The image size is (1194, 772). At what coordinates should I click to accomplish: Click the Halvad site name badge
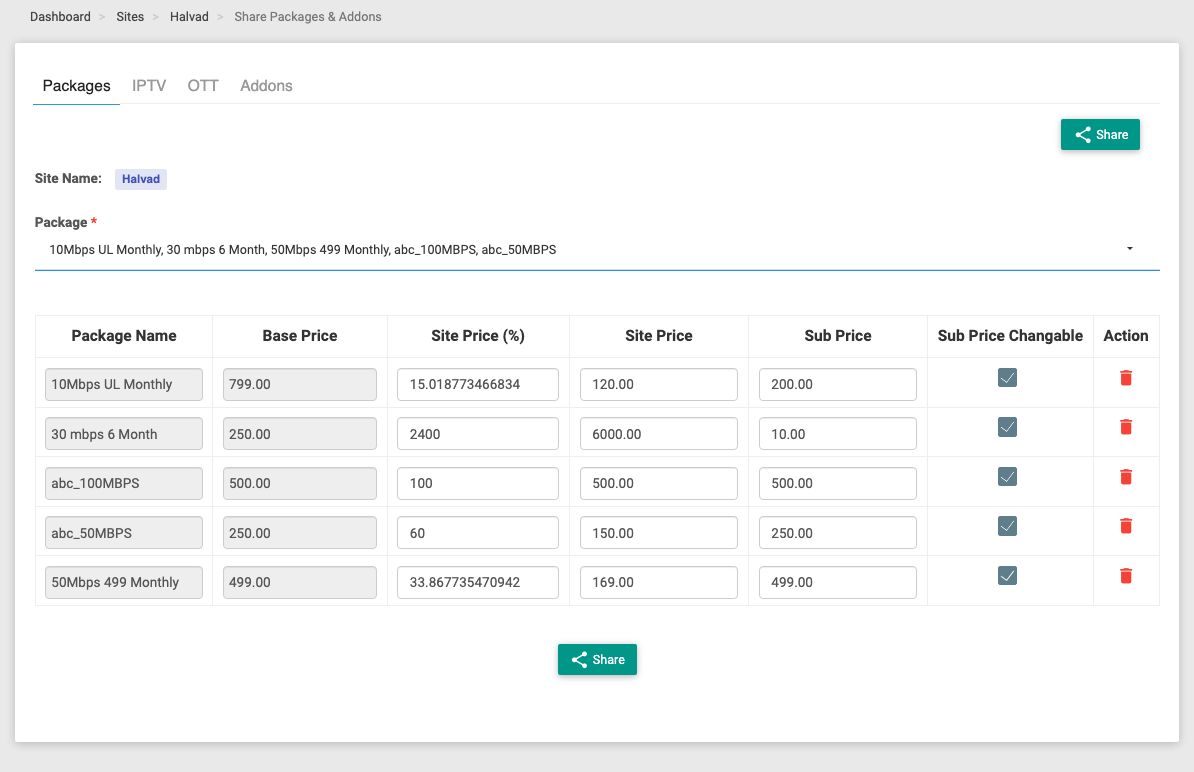coord(141,179)
